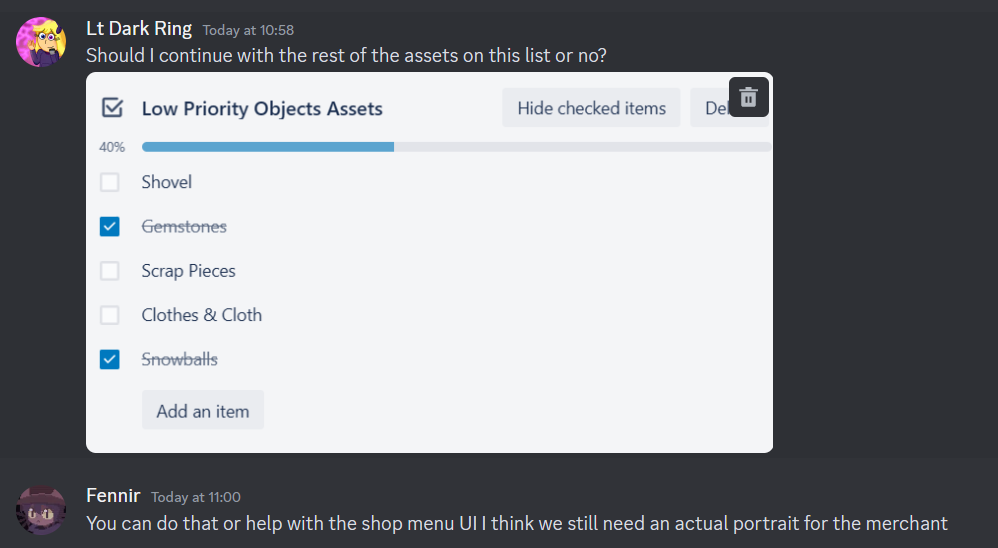The width and height of the screenshot is (998, 548).
Task: Check the Scrap Pieces checkbox
Action: click(x=110, y=271)
